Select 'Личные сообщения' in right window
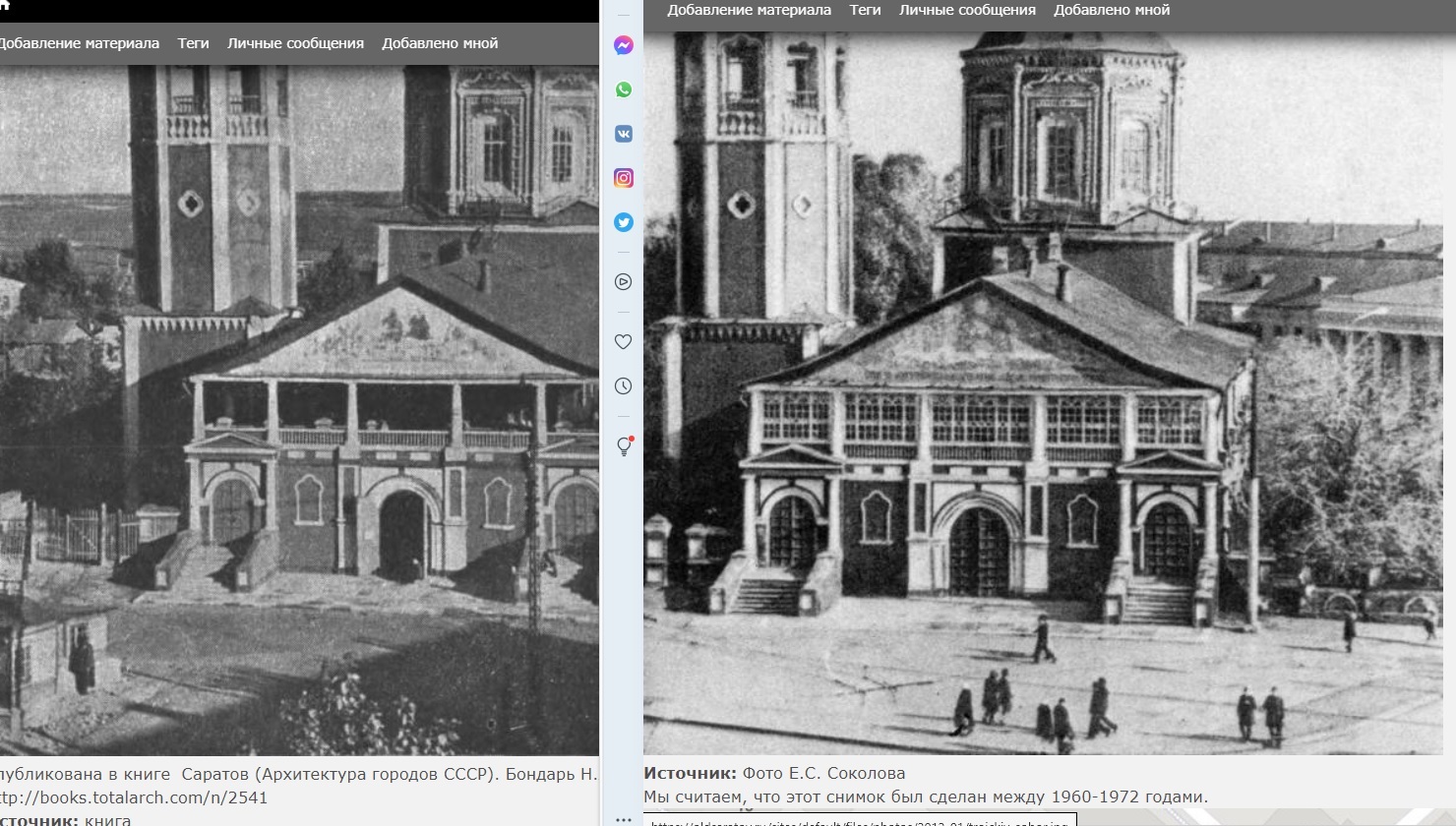 pos(967,10)
